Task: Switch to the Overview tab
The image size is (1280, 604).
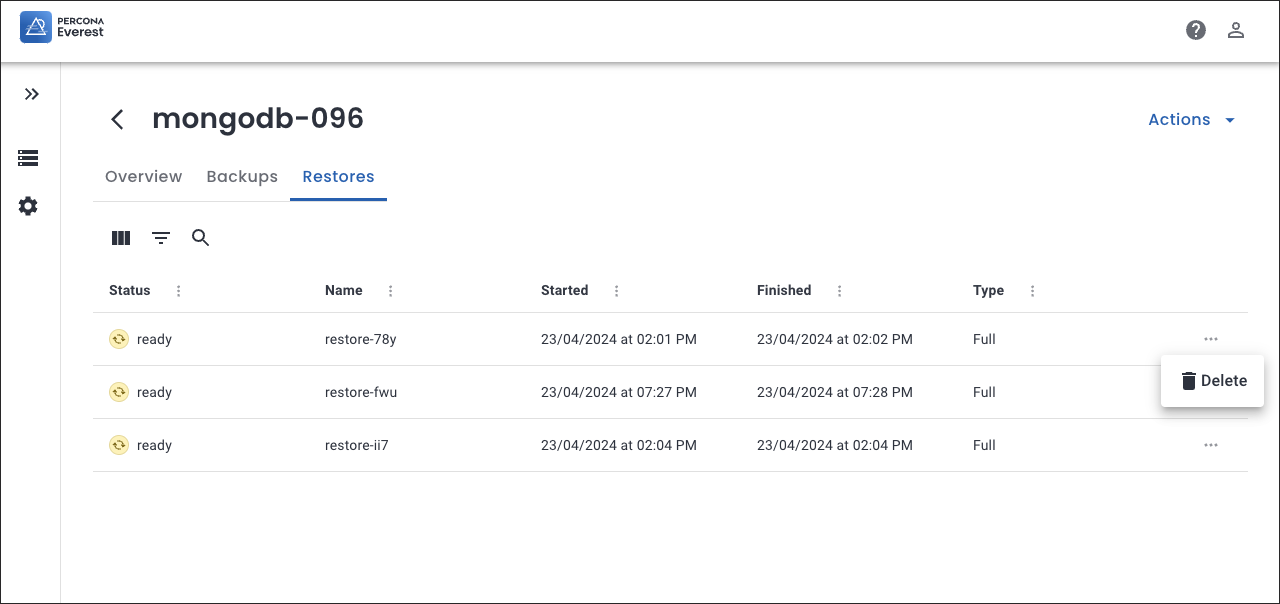Action: coord(143,177)
